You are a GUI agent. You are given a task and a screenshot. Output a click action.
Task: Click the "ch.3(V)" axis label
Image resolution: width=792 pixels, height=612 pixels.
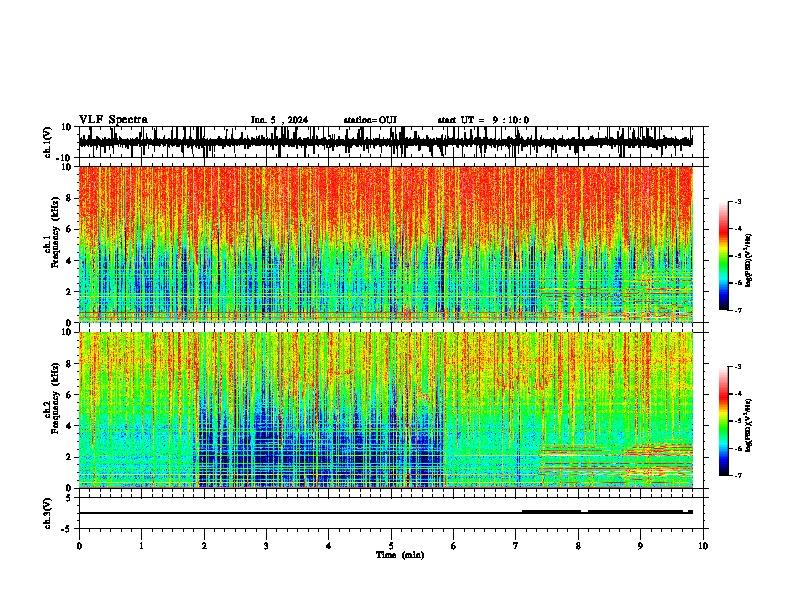click(x=48, y=513)
